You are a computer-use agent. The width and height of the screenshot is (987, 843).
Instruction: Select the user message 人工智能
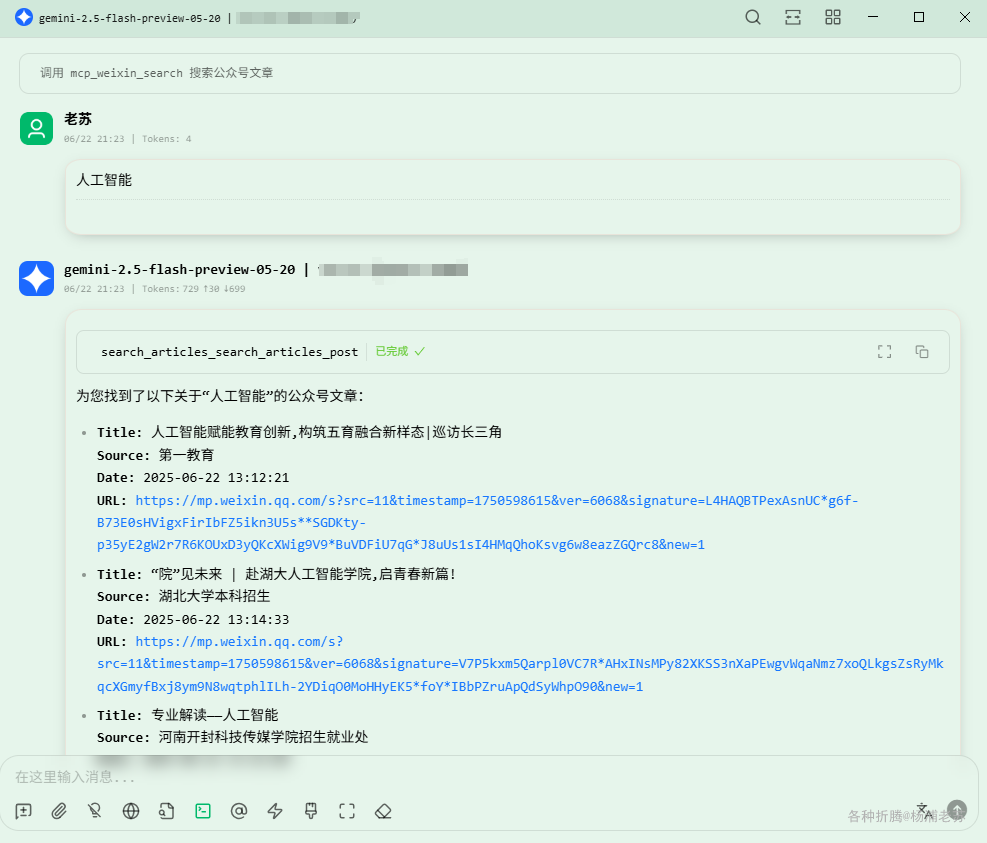[x=104, y=180]
